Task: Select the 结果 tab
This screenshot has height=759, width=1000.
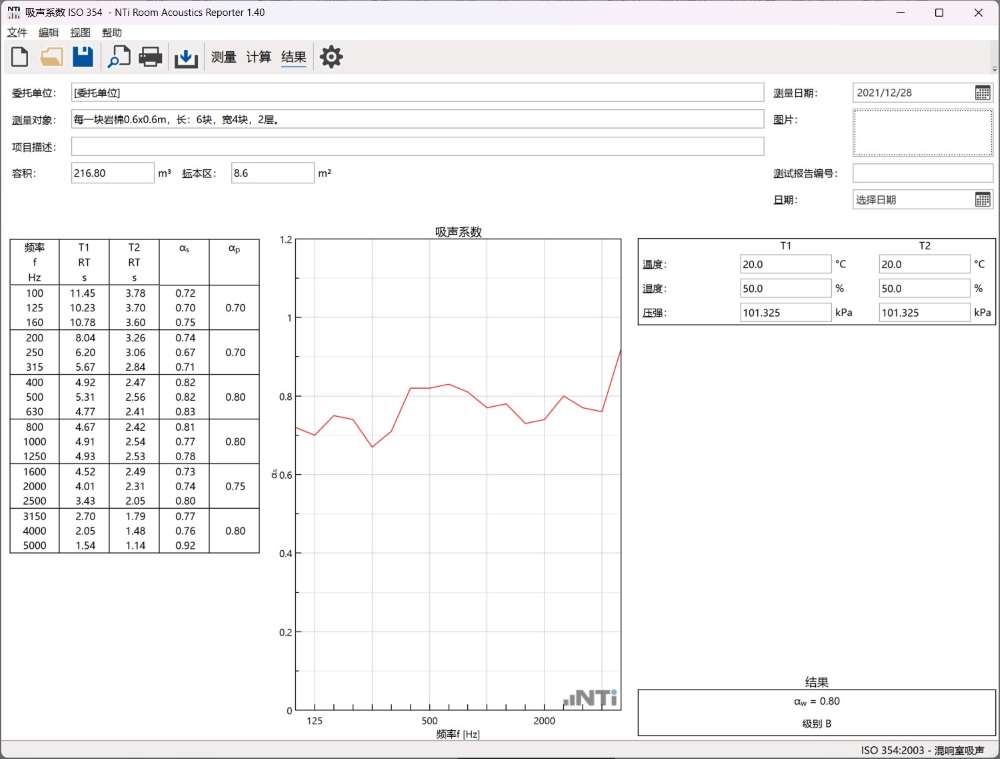Action: pyautogui.click(x=294, y=57)
